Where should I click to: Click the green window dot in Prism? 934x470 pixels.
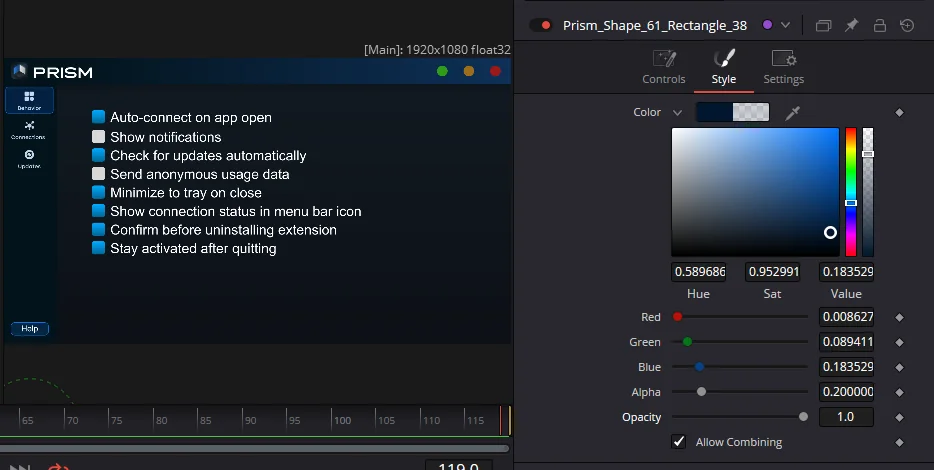(442, 71)
